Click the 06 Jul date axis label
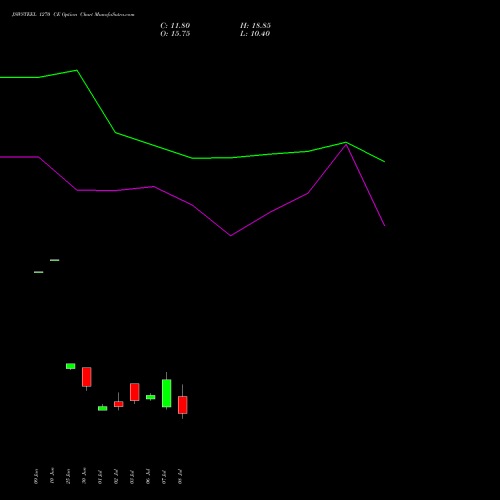 [x=148, y=477]
